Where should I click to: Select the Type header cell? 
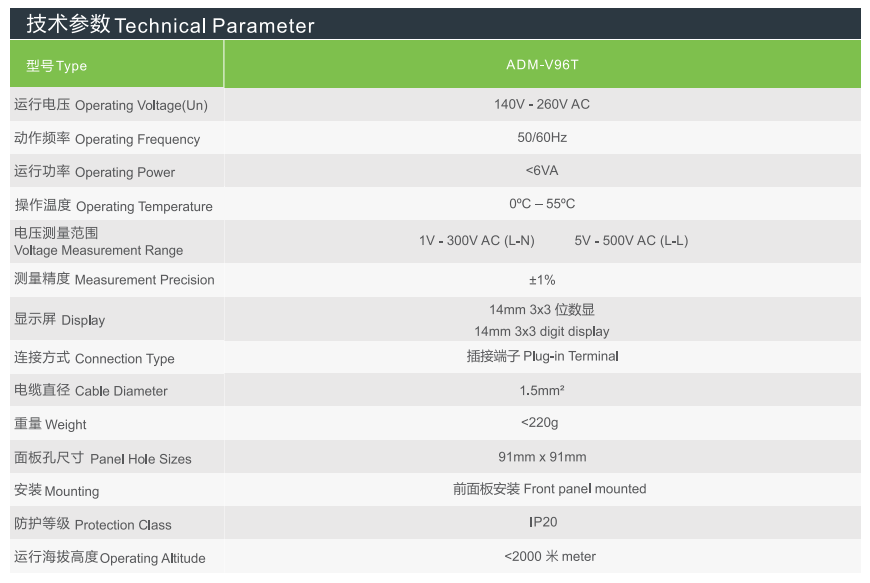coord(57,66)
